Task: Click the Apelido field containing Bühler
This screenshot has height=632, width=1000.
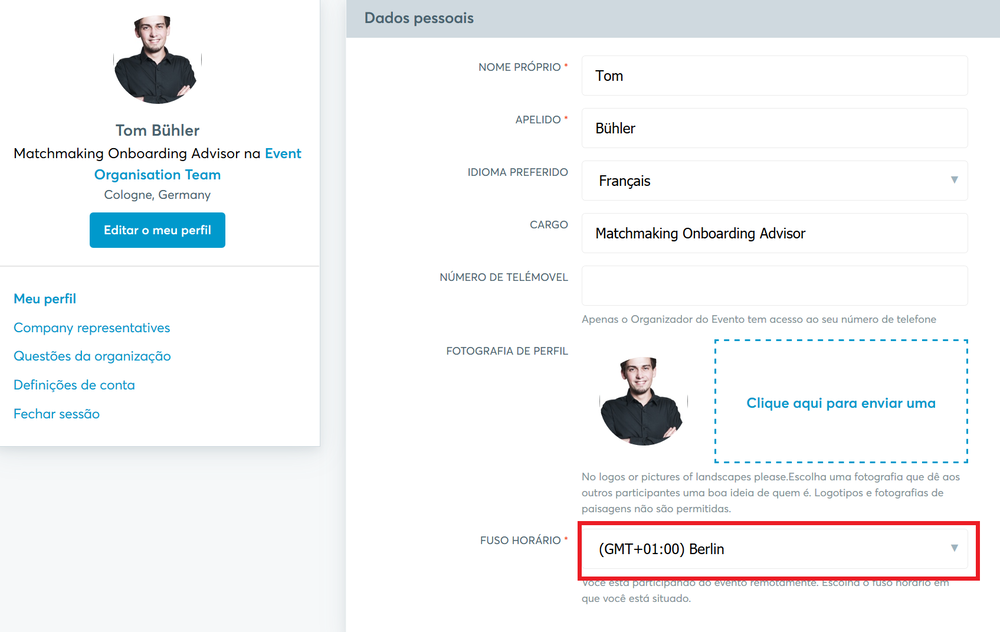Action: click(x=774, y=128)
